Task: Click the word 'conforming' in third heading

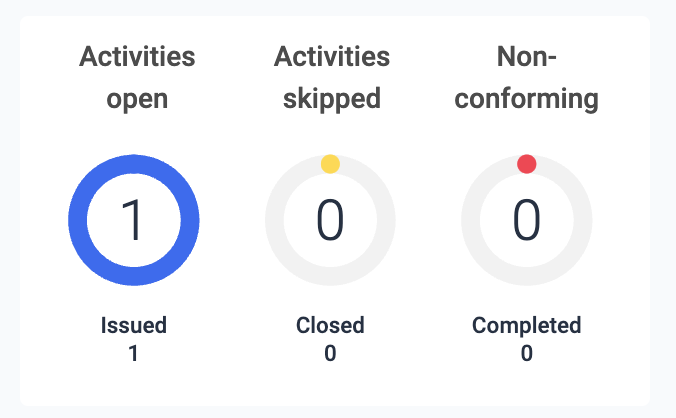Action: tap(526, 100)
